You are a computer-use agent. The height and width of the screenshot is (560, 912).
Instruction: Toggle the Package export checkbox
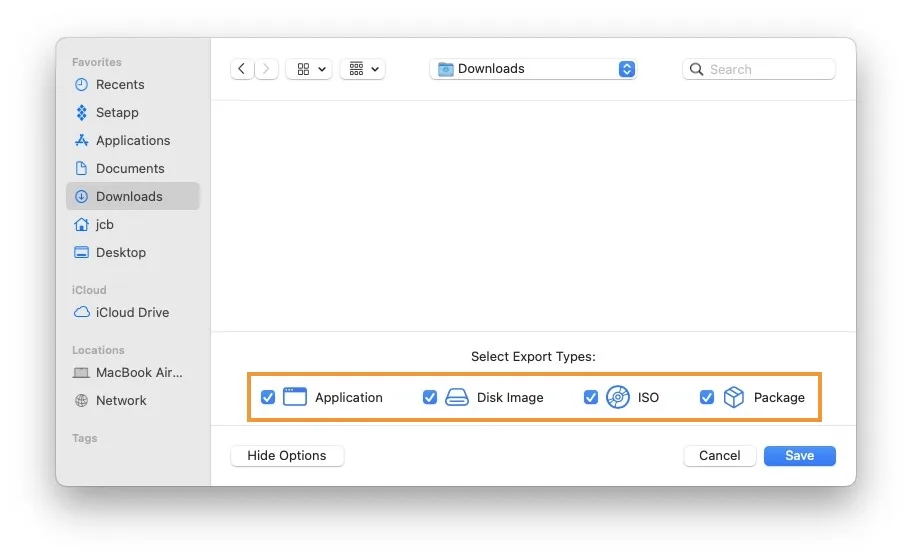[707, 397]
